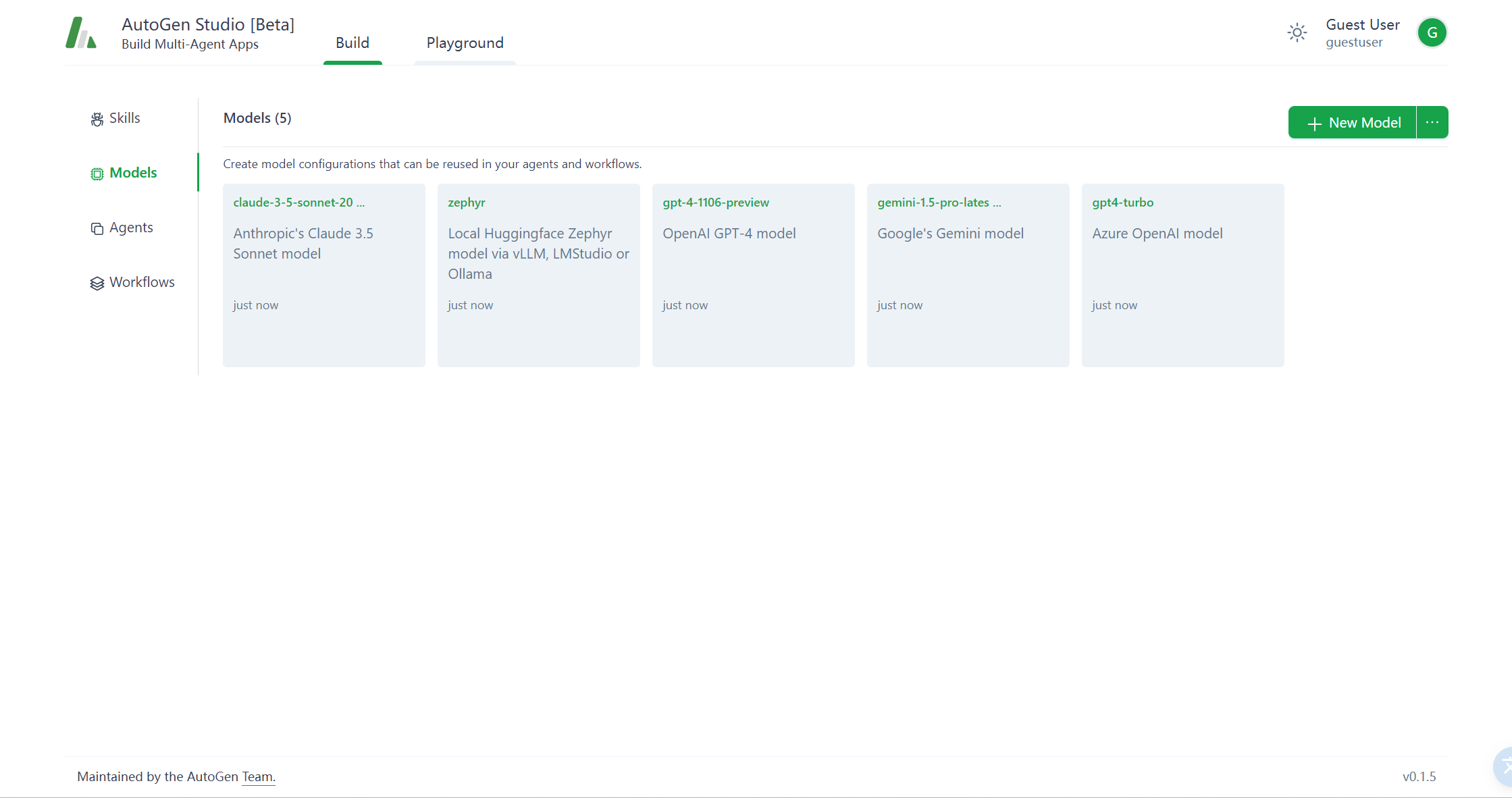Click 'just now' on the zephyr card

pyautogui.click(x=471, y=305)
